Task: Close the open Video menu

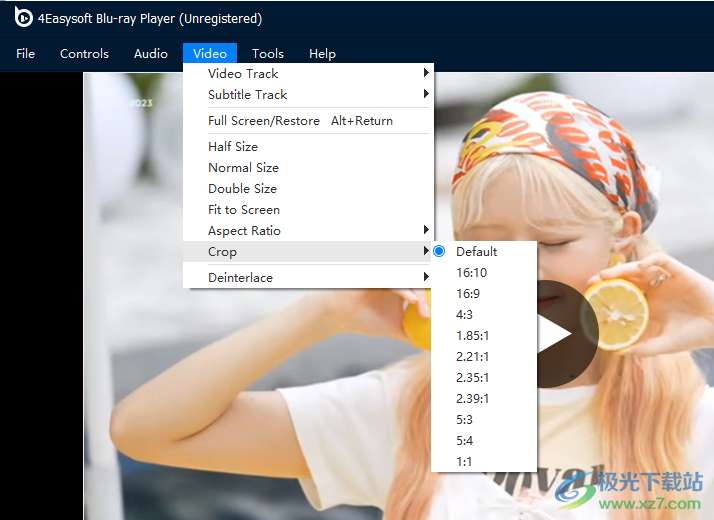Action: tap(210, 54)
